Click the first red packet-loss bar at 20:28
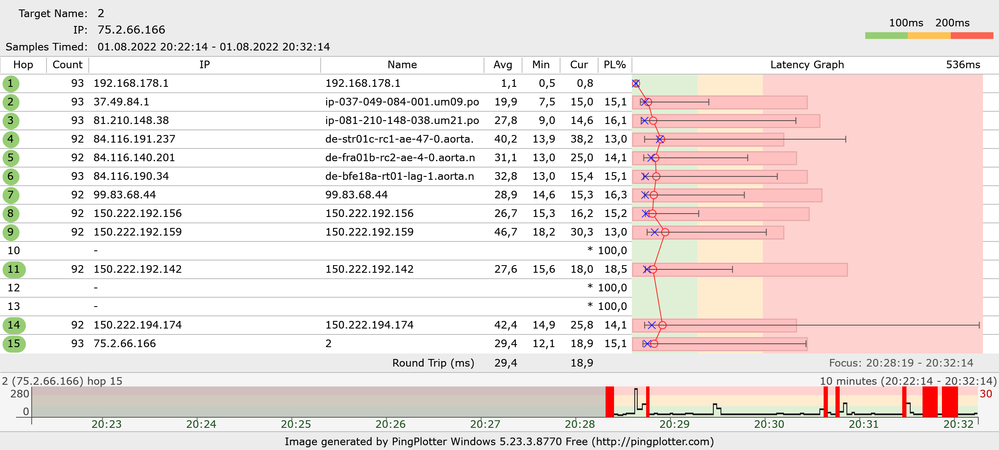The image size is (999, 450). pos(609,402)
